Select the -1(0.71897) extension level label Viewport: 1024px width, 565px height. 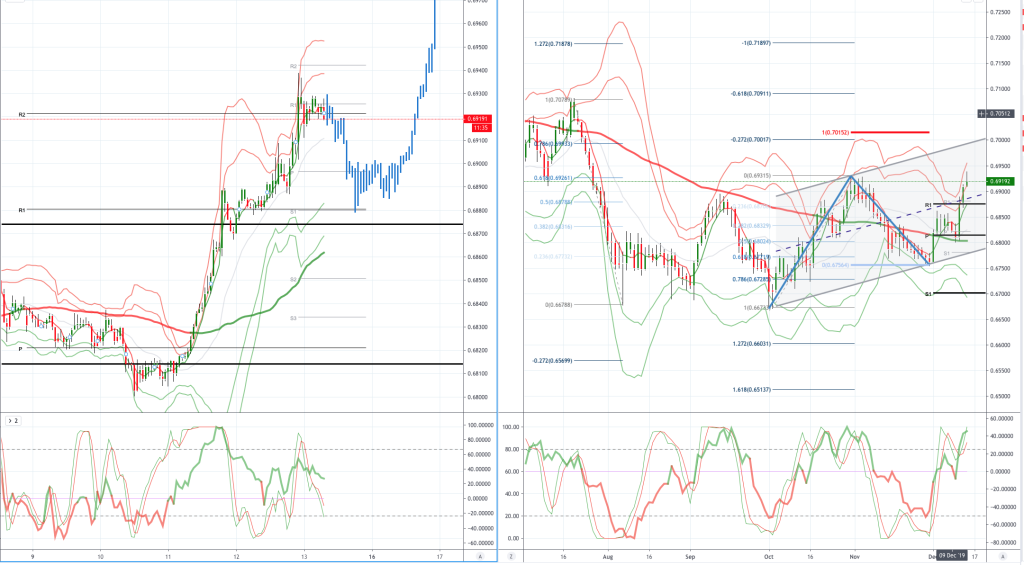coord(756,42)
